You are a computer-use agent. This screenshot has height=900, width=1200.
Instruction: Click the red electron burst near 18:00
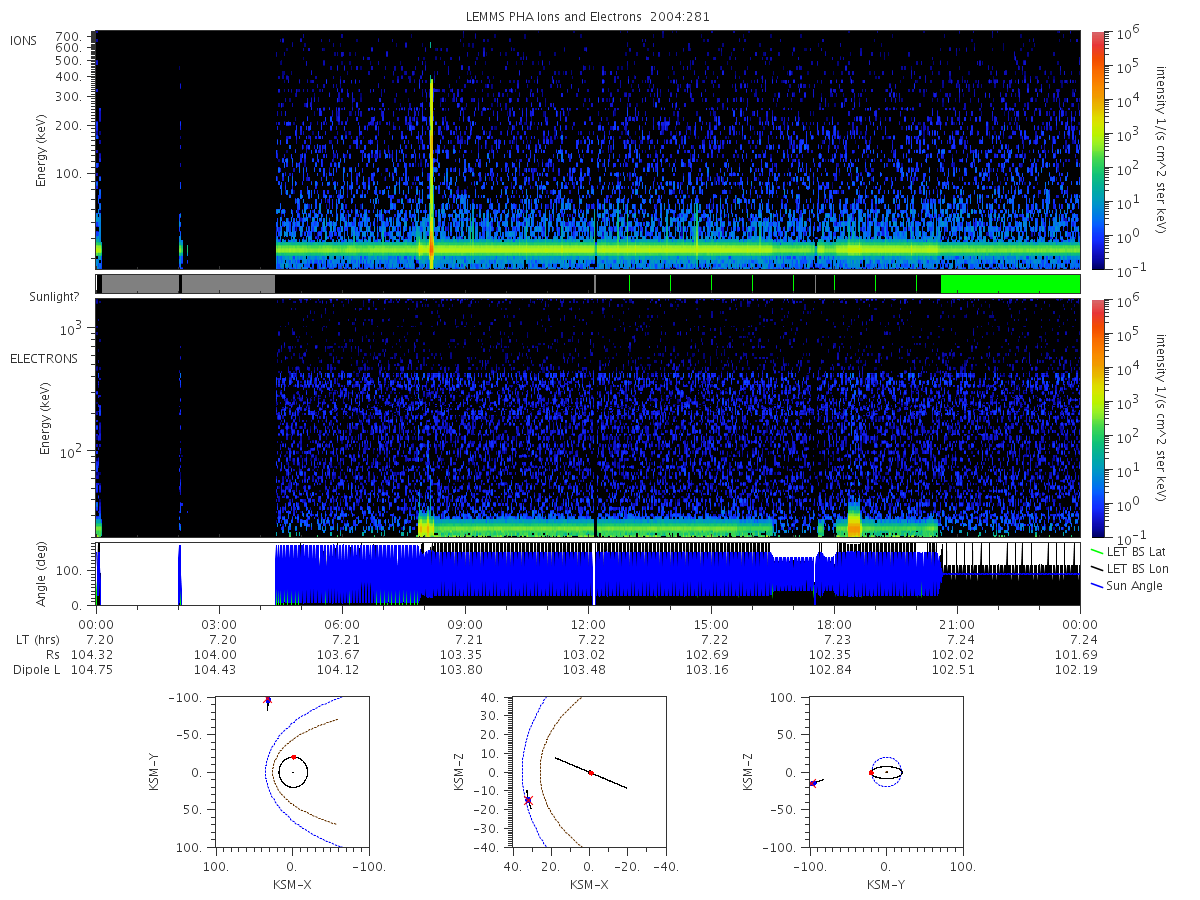853,521
